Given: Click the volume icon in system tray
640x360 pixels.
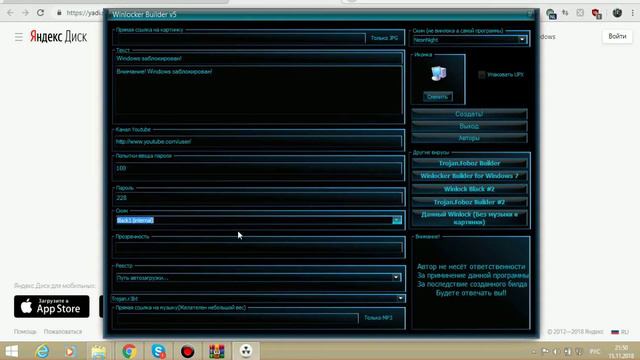Looking at the screenshot, I should pyautogui.click(x=556, y=351).
